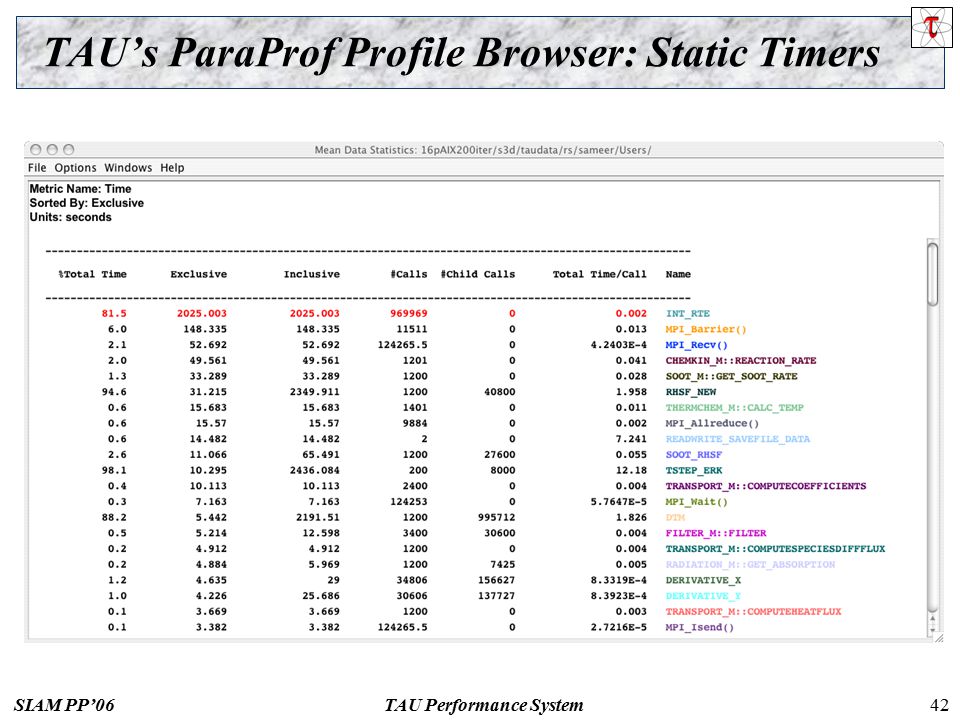960x720 pixels.
Task: Click the Metric Name: Time label
Action: (x=80, y=189)
